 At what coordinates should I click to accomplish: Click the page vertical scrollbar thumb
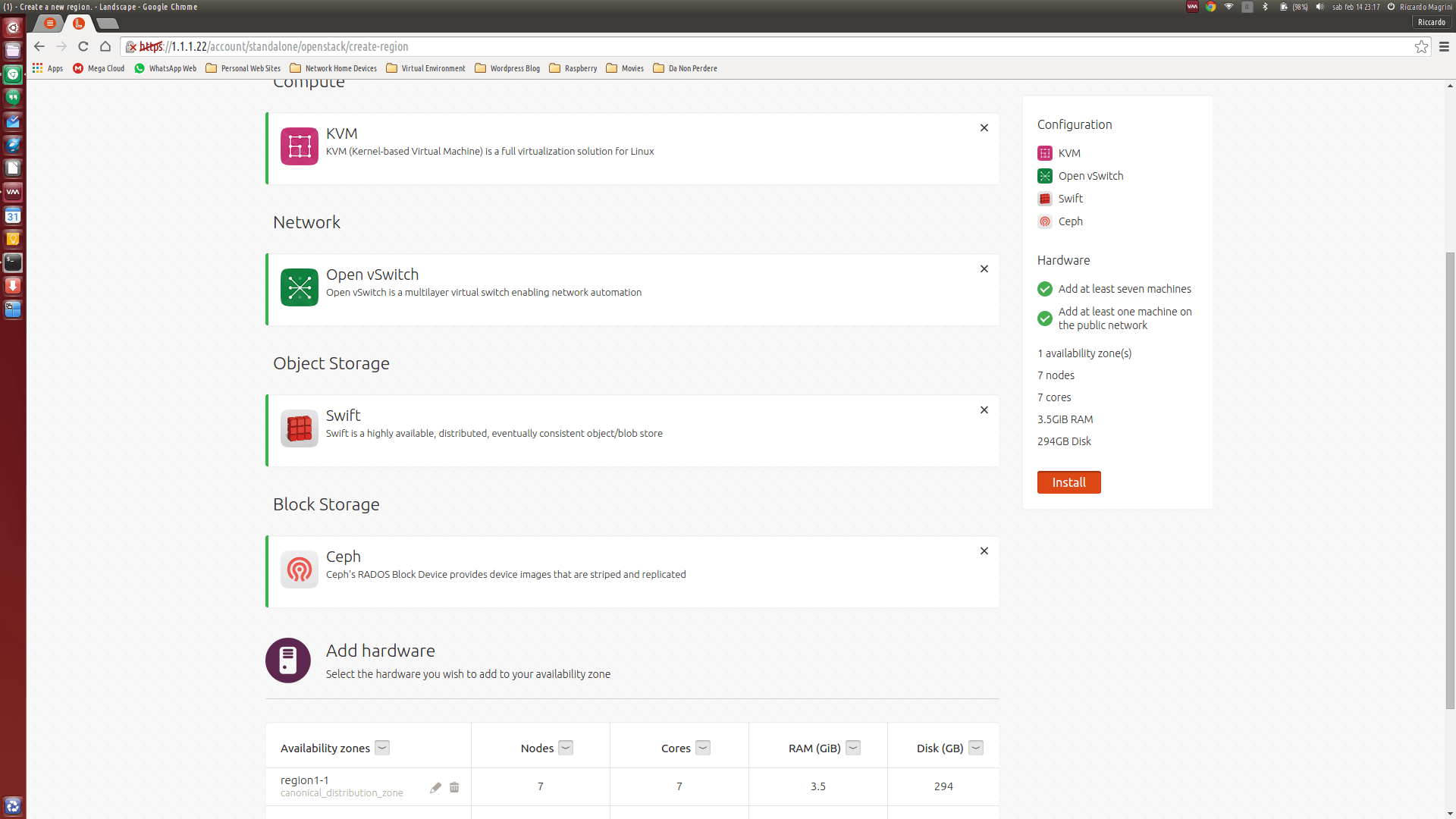pos(1450,481)
